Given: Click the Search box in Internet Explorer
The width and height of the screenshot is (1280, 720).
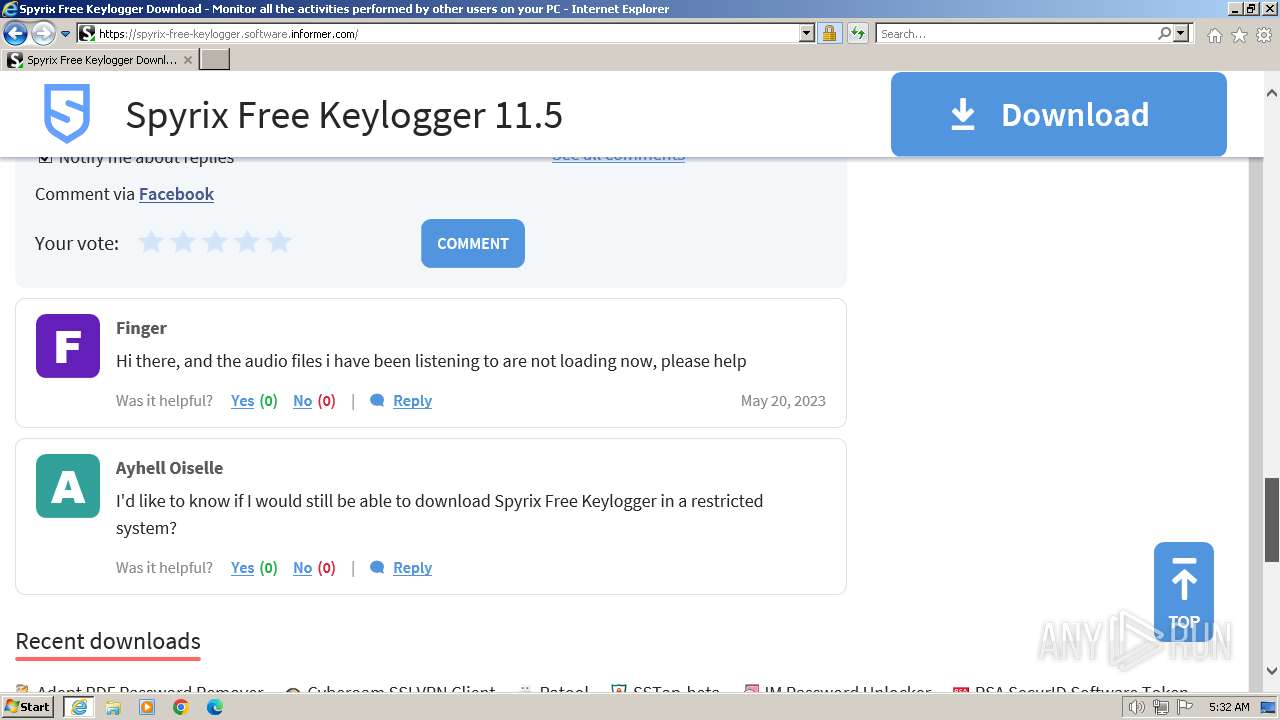Looking at the screenshot, I should tap(1015, 34).
